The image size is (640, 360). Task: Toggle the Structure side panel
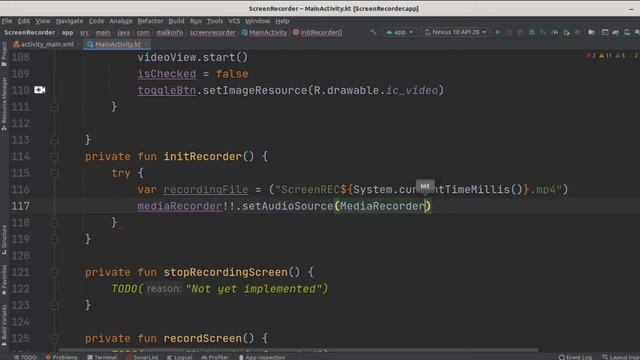click(x=4, y=240)
